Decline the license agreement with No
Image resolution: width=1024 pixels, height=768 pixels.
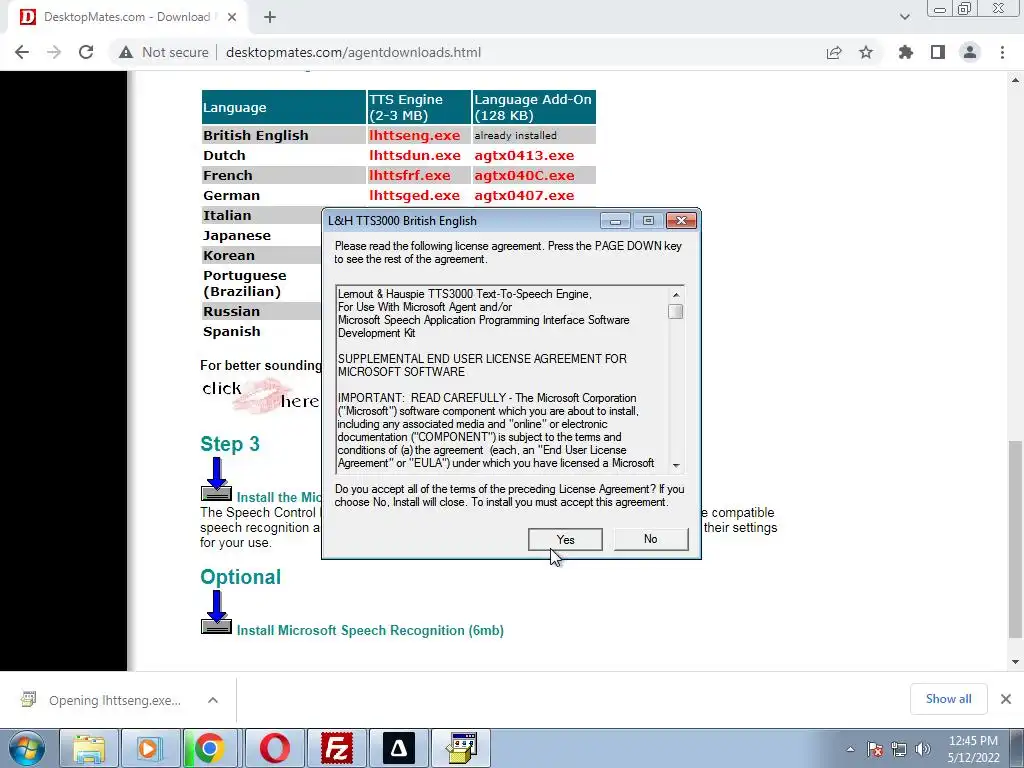[x=650, y=539]
